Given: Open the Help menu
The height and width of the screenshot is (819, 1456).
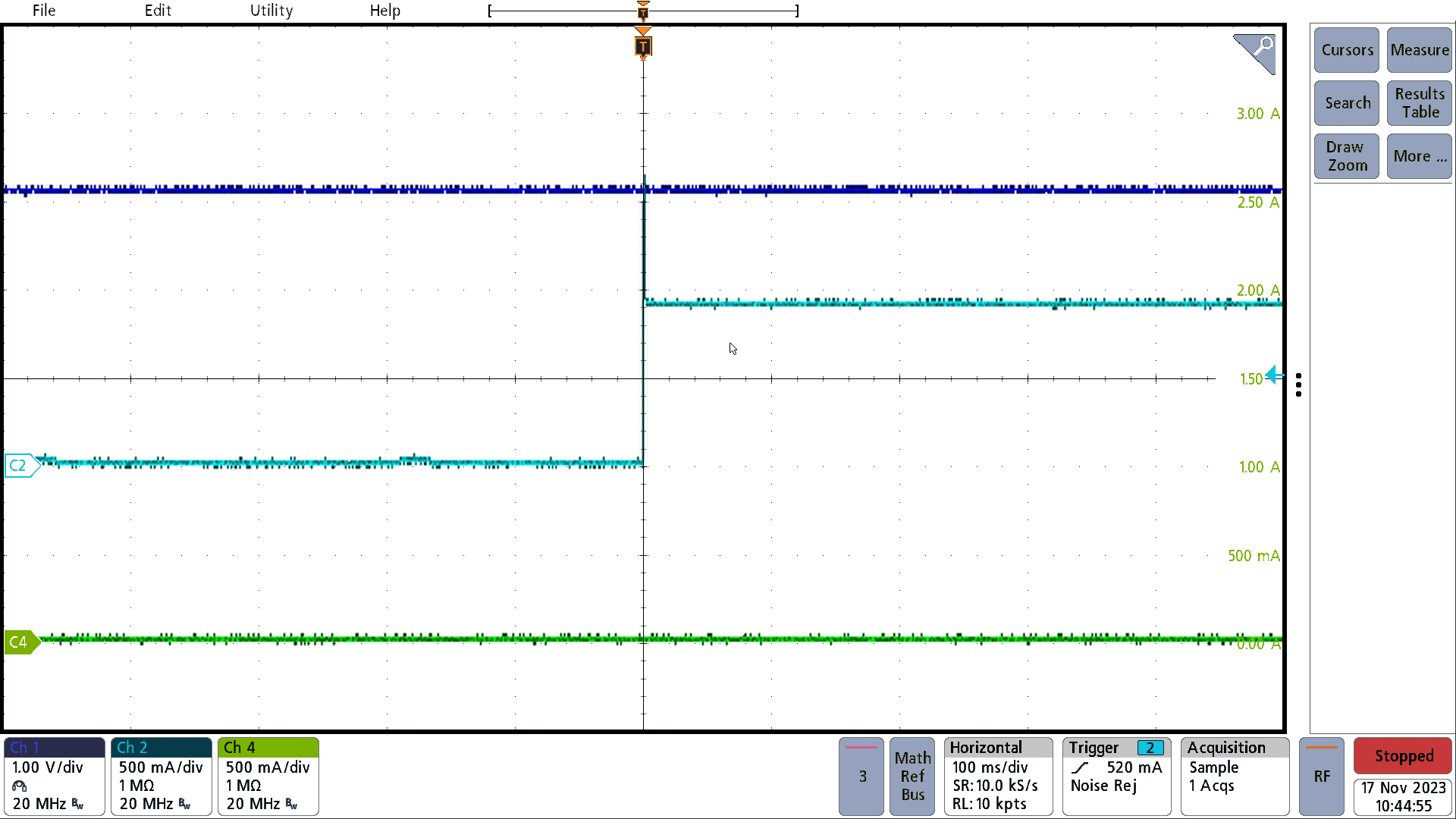Looking at the screenshot, I should point(384,11).
